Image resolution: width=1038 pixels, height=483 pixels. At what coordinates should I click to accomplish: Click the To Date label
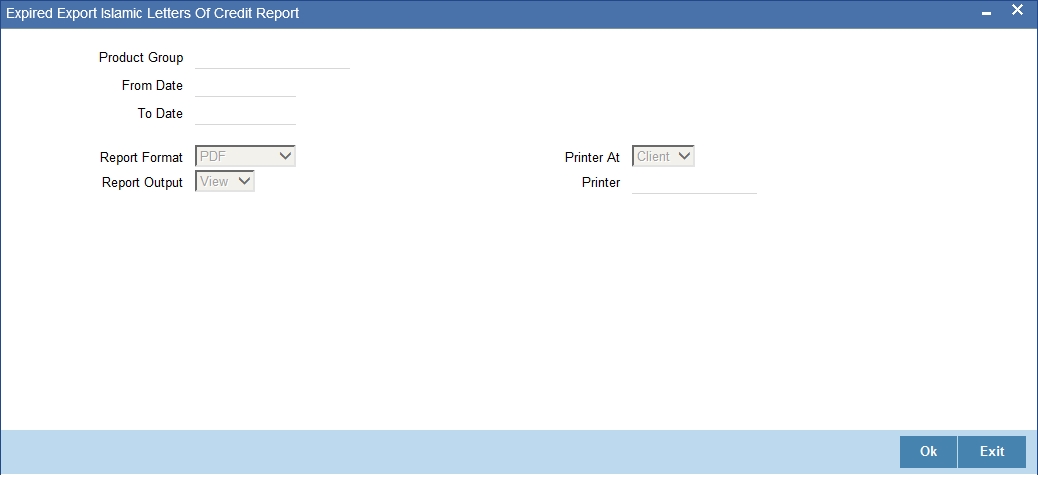pos(160,113)
